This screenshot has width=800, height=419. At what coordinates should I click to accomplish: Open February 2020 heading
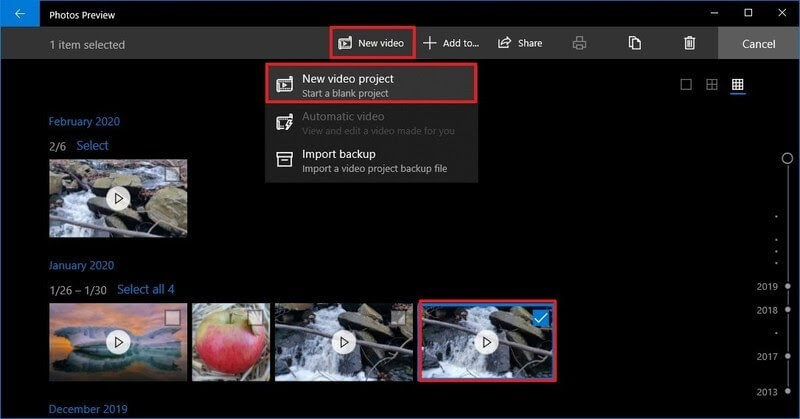[x=84, y=121]
